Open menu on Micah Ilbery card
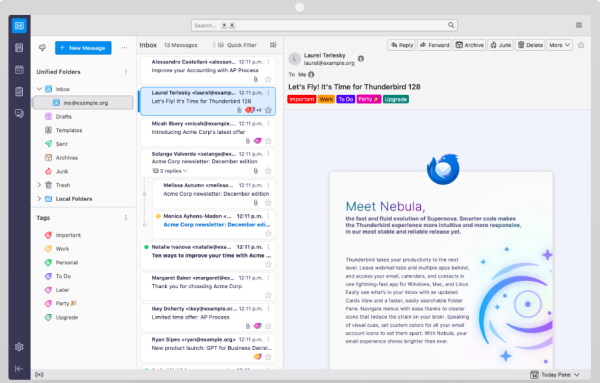 [269, 124]
